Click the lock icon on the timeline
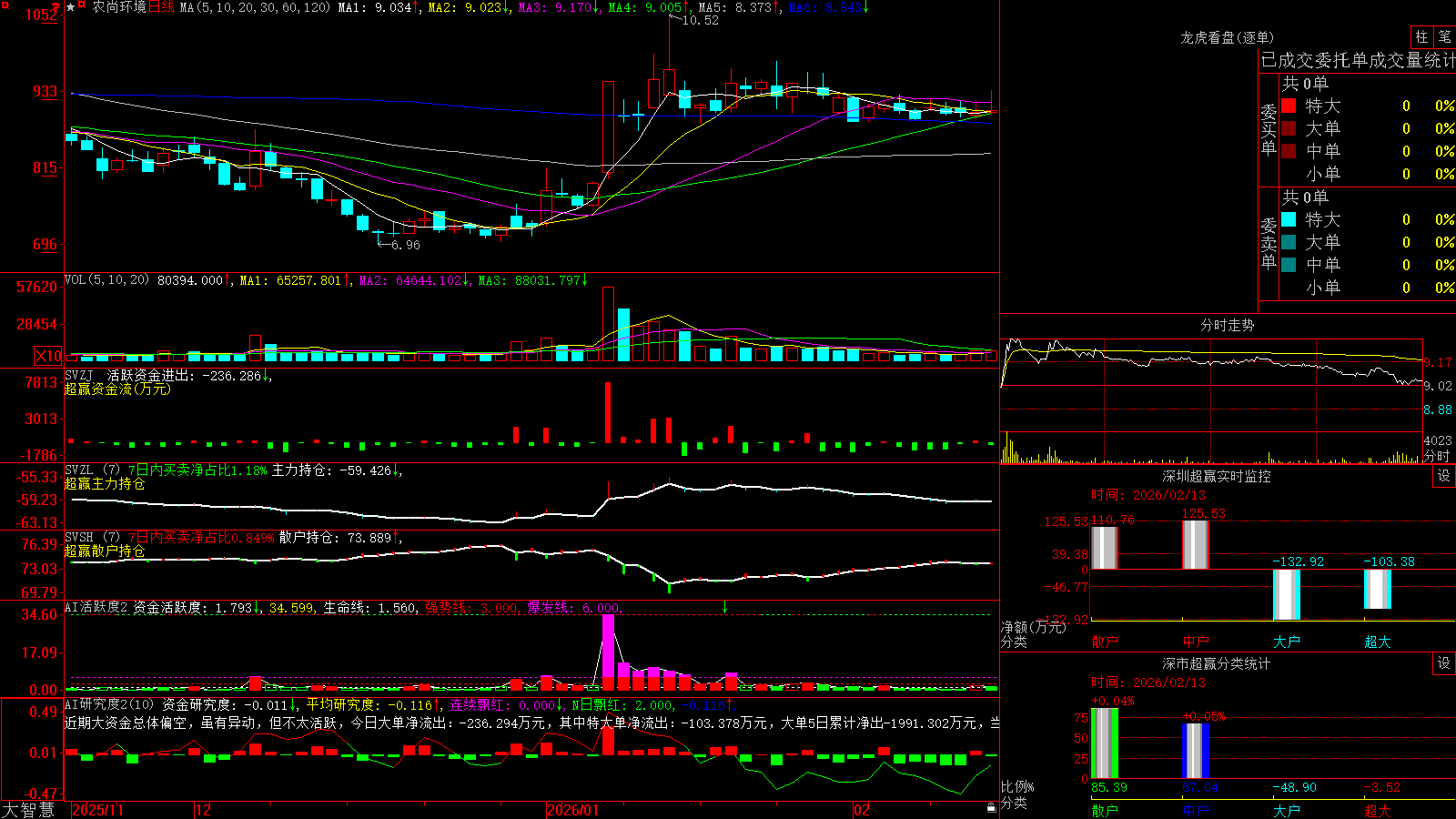Viewport: 1456px width, 819px height. pyautogui.click(x=991, y=808)
